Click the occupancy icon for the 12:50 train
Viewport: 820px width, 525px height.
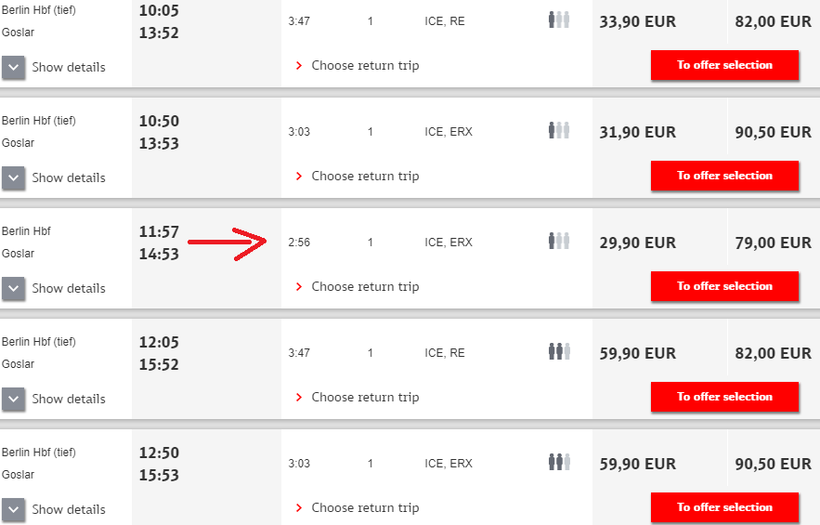tap(558, 462)
